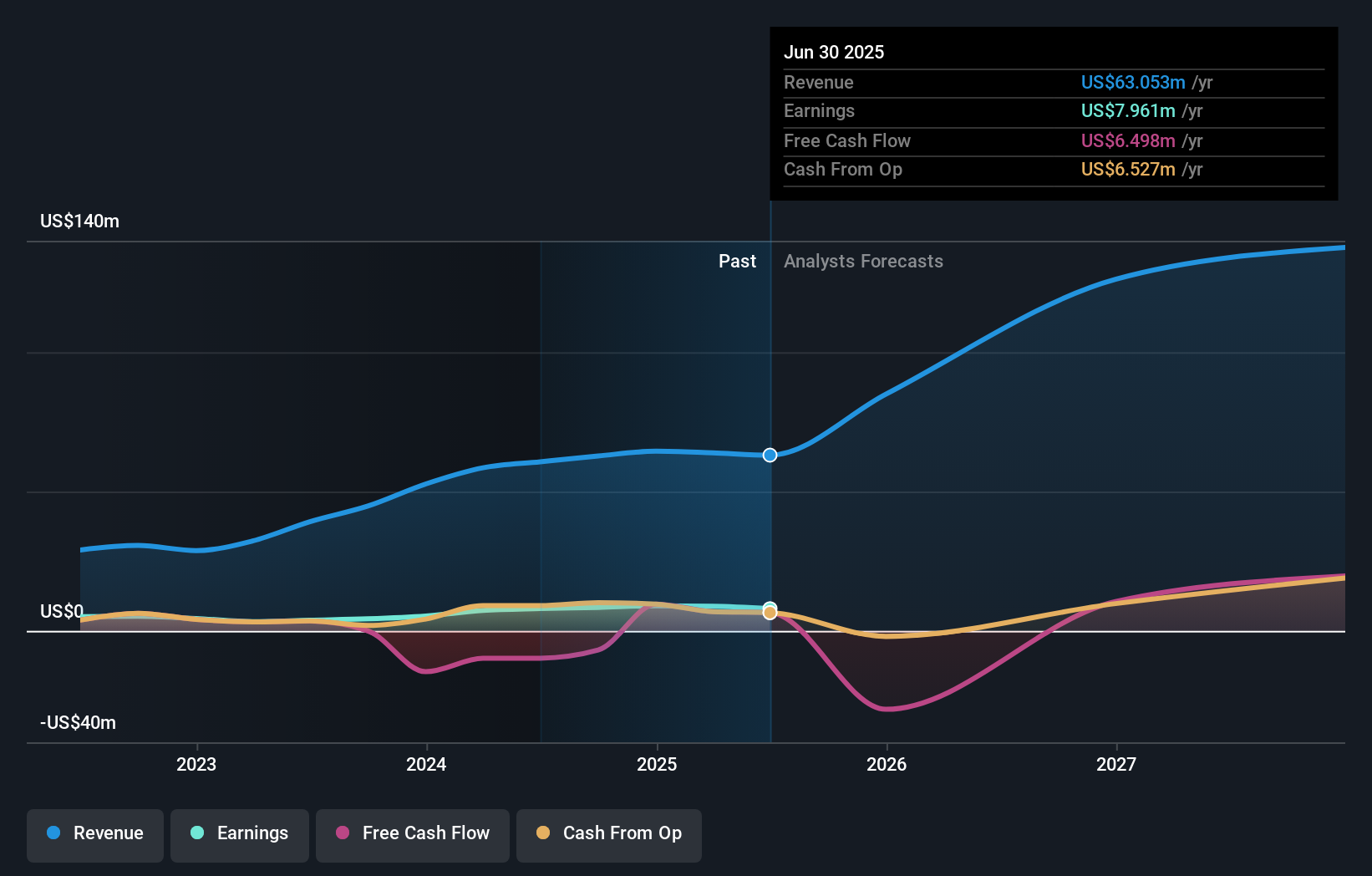Viewport: 1372px width, 876px height.
Task: Click the teal Earnings legend dot
Action: click(x=197, y=833)
